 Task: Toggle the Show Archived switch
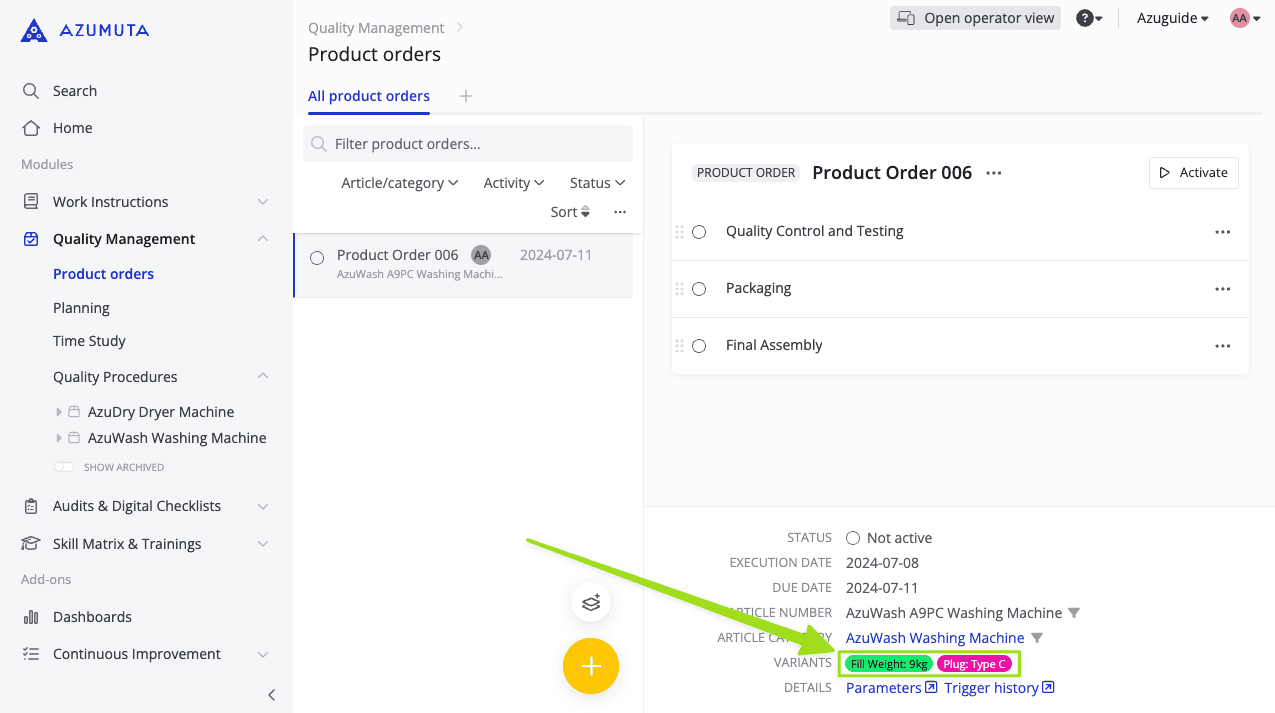click(64, 467)
